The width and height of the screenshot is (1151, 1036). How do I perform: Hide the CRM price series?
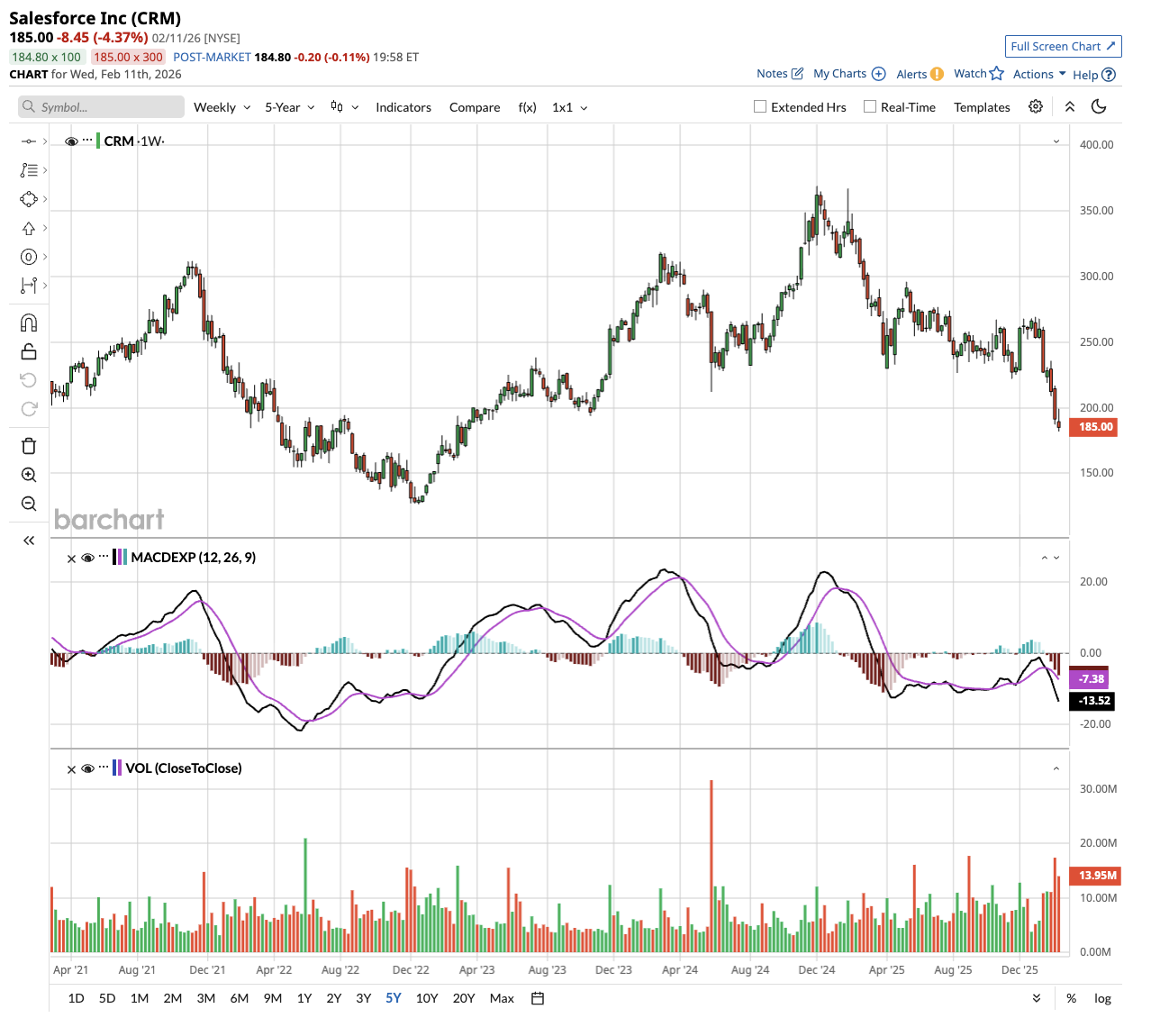click(x=71, y=141)
